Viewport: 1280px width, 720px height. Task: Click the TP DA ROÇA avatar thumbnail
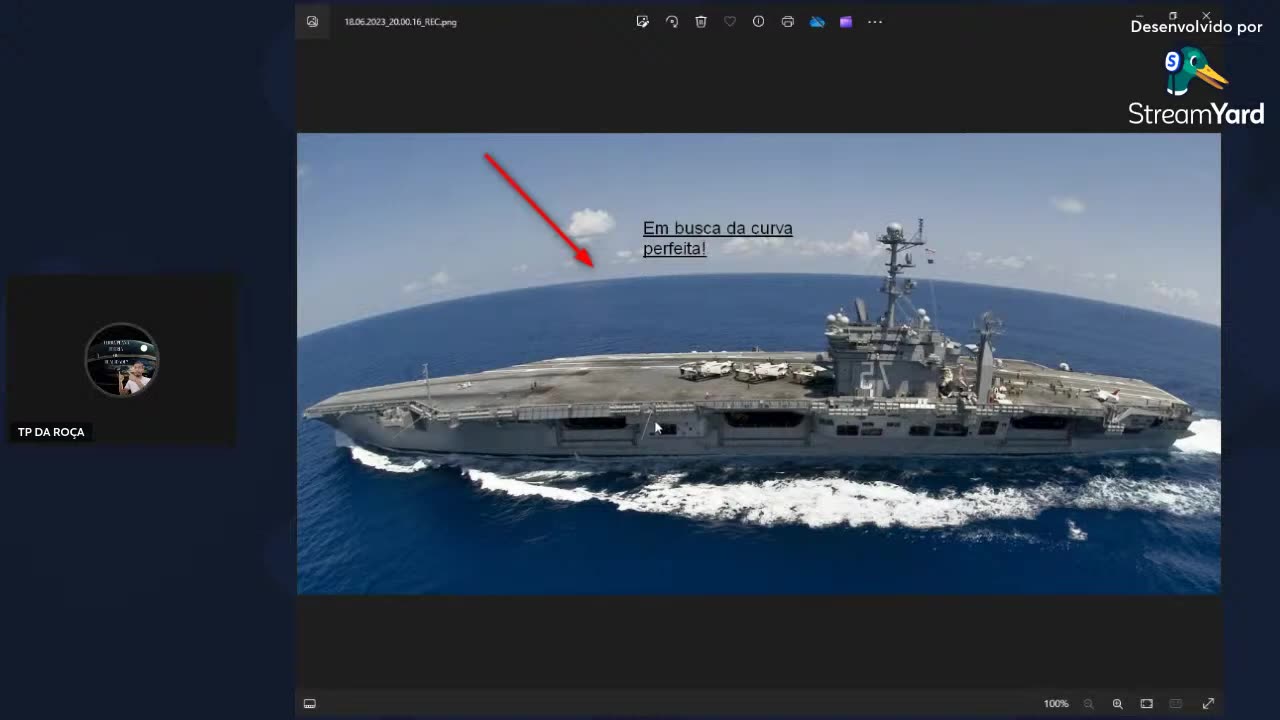(x=122, y=360)
